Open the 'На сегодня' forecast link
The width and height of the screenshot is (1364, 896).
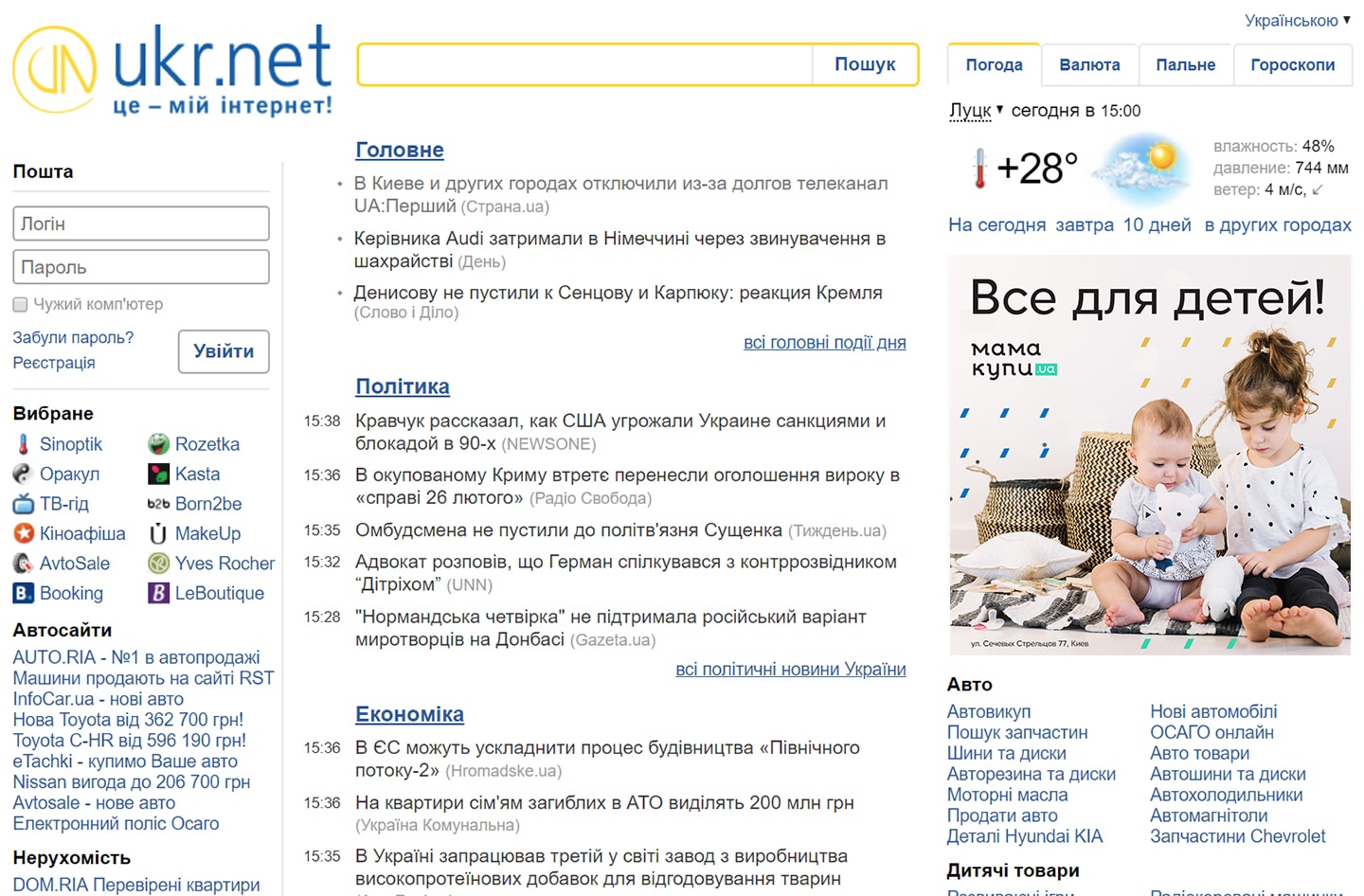coord(997,225)
